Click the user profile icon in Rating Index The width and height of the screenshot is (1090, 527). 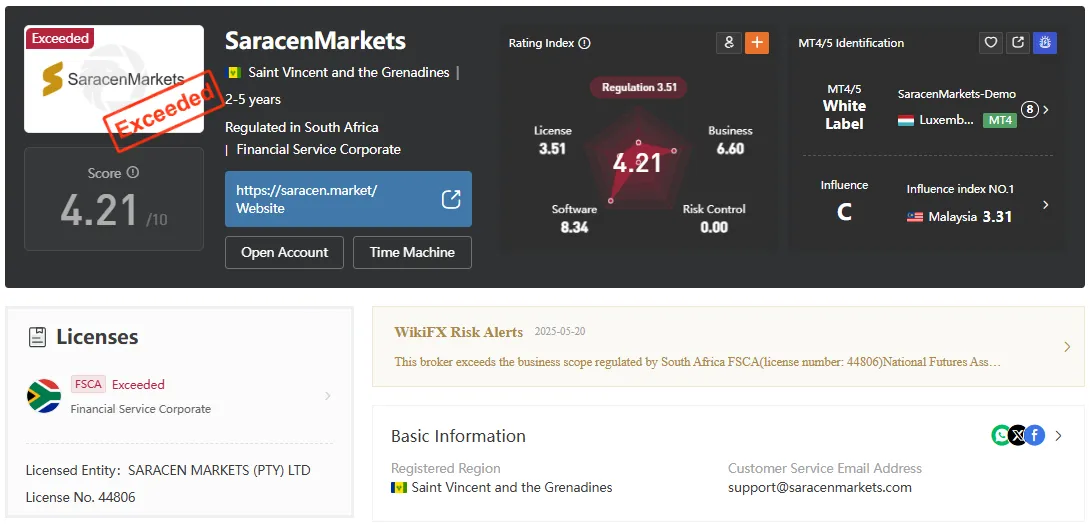729,43
